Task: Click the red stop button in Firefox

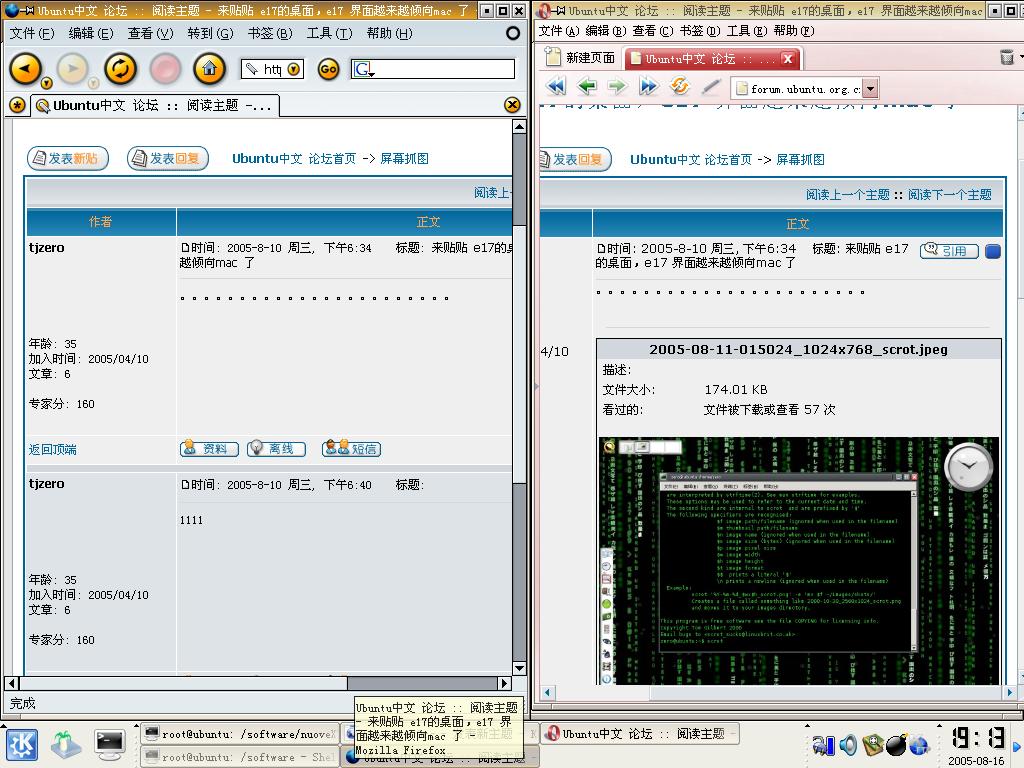Action: (x=166, y=68)
